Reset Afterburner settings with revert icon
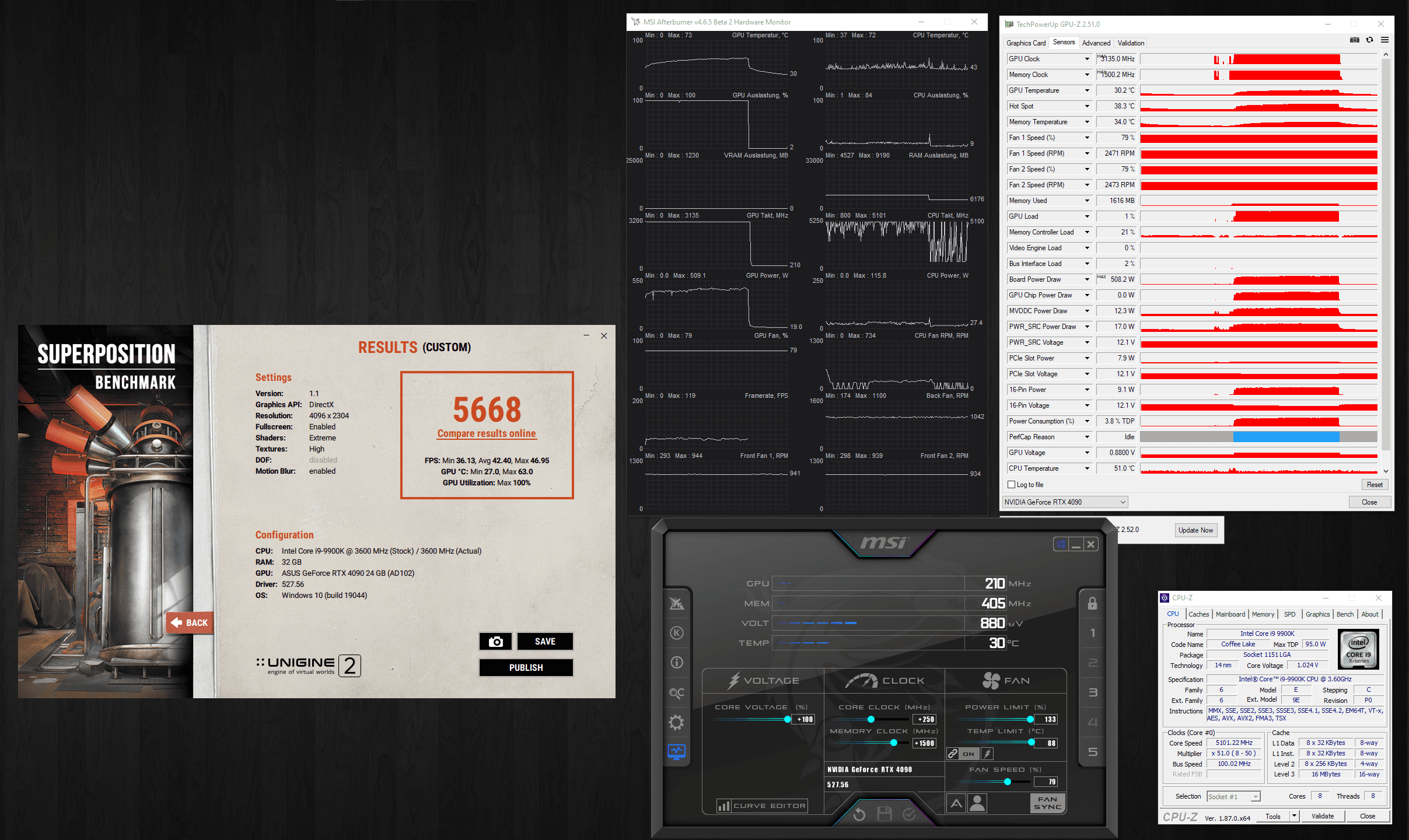The image size is (1409, 840). pos(859,814)
